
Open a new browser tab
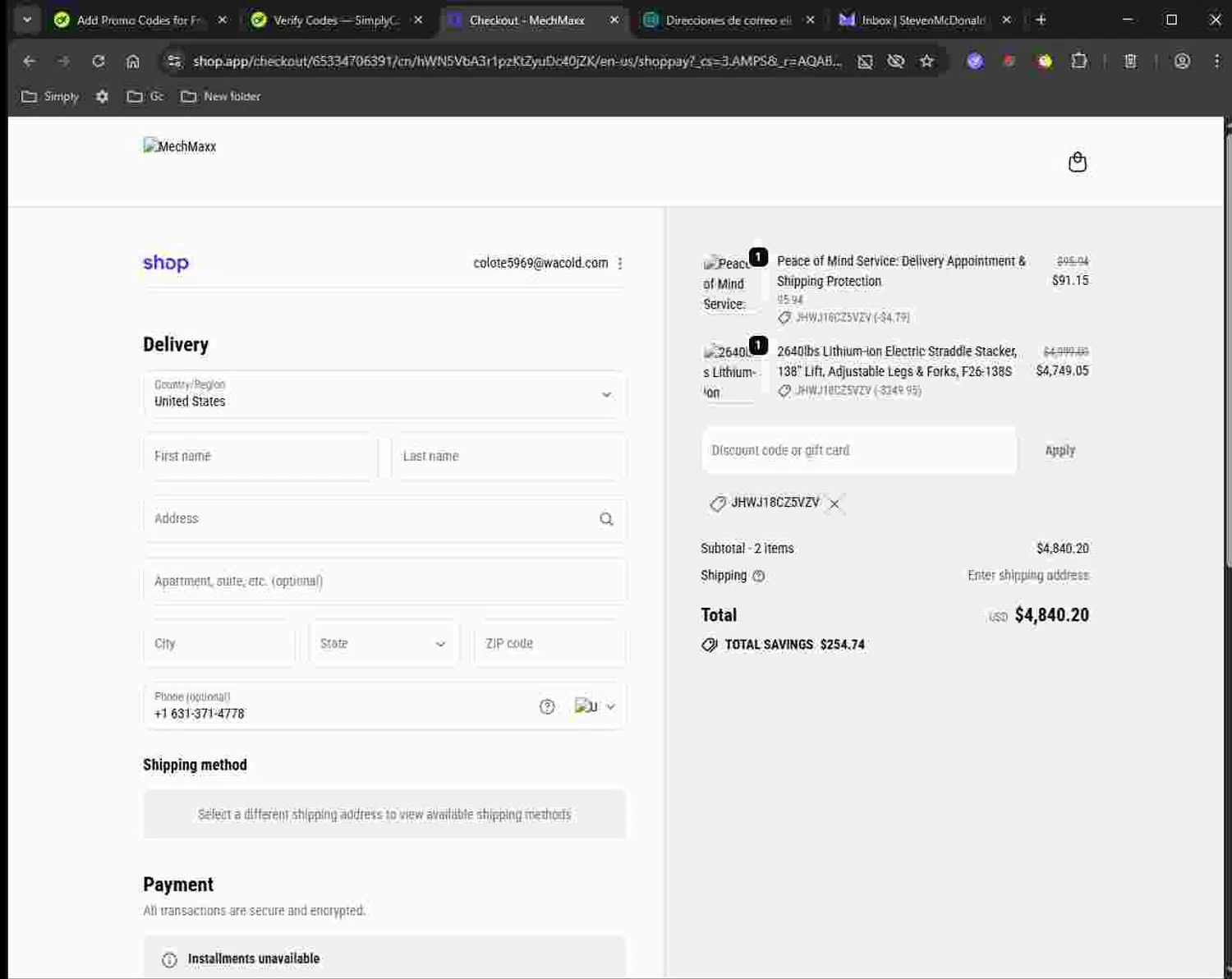coord(1041,20)
